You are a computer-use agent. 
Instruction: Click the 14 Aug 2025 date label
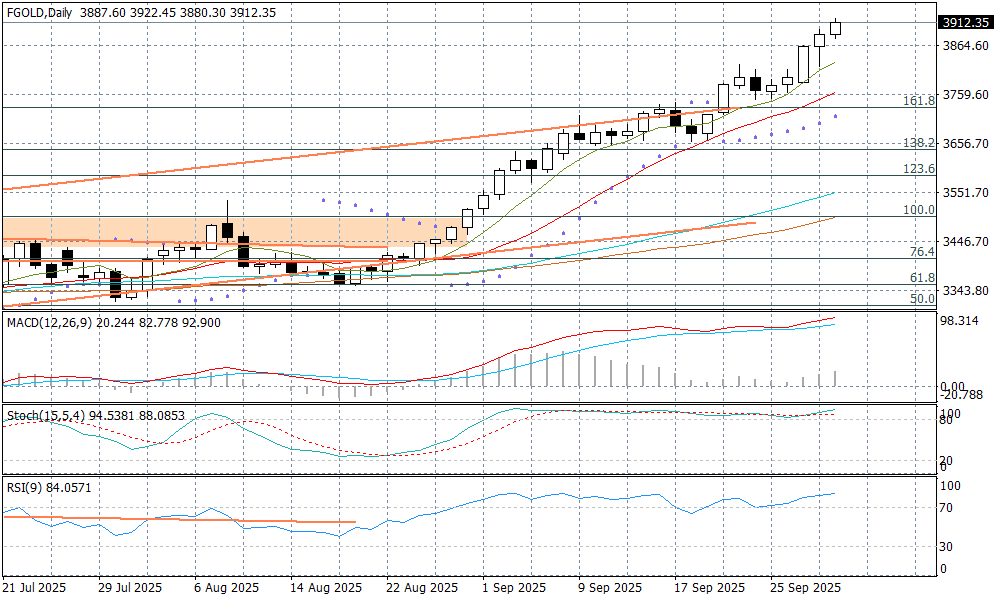click(x=323, y=587)
